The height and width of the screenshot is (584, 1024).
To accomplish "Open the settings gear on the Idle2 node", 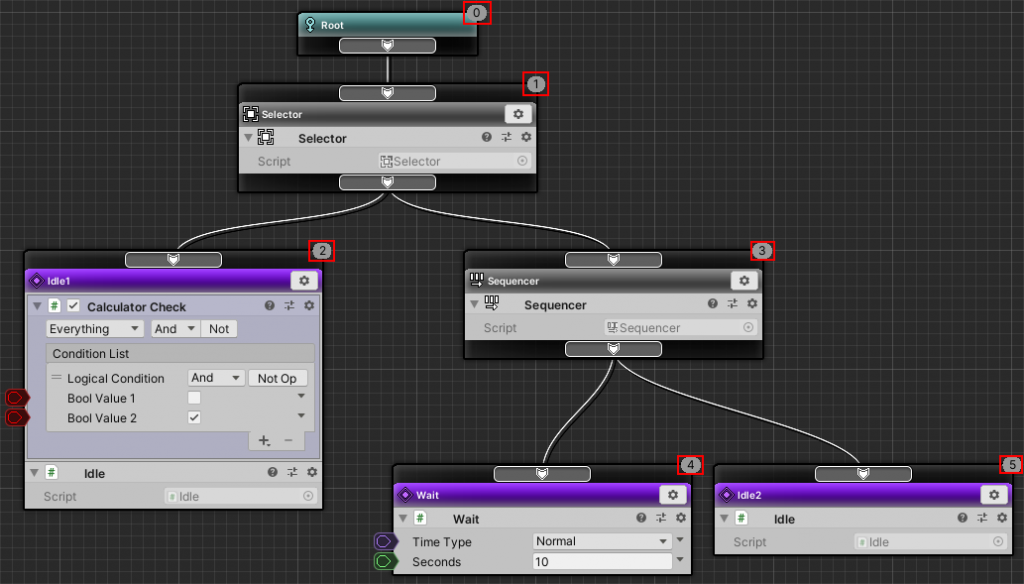I will click(994, 494).
